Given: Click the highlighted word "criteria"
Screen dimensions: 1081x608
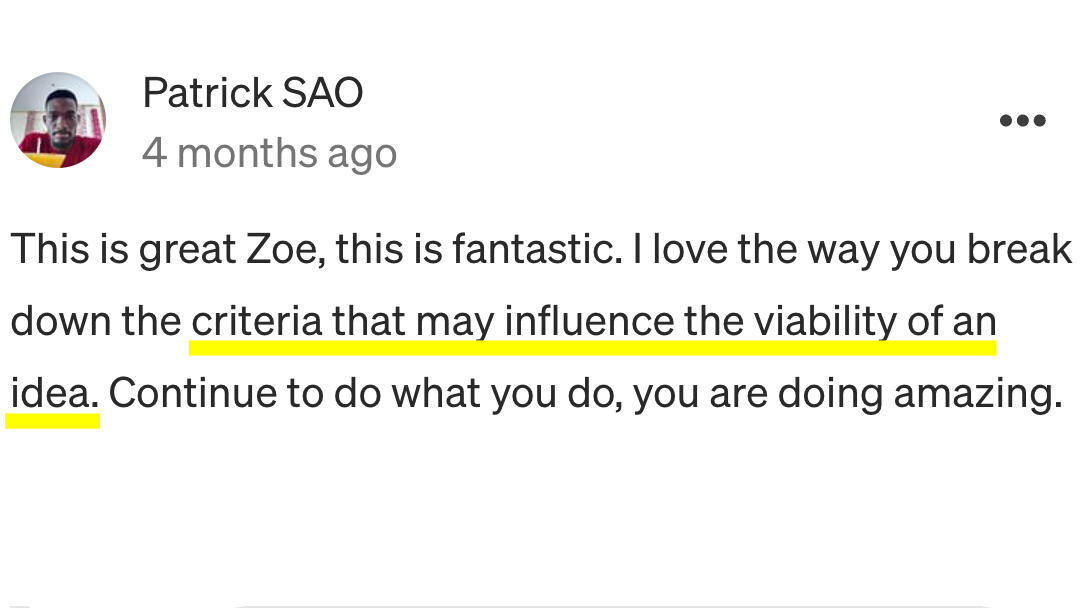Looking at the screenshot, I should pyautogui.click(x=256, y=323).
